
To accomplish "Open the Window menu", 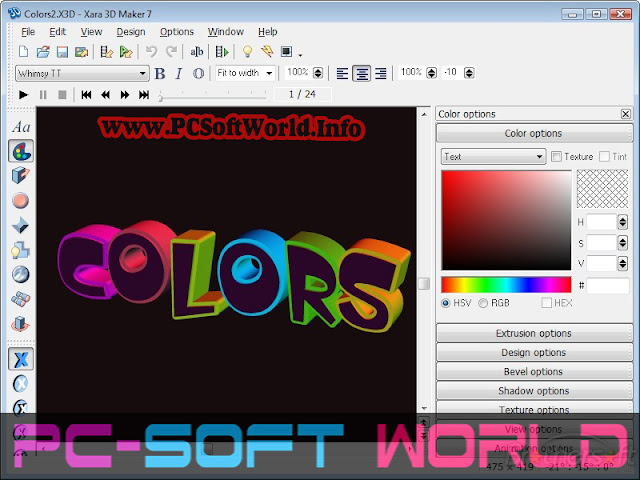I will tap(225, 32).
